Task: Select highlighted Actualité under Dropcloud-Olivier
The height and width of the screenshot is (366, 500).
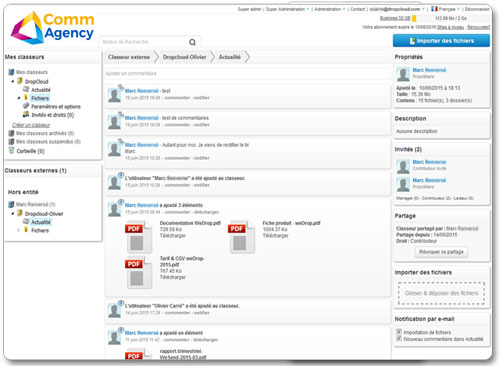Action: 41,222
